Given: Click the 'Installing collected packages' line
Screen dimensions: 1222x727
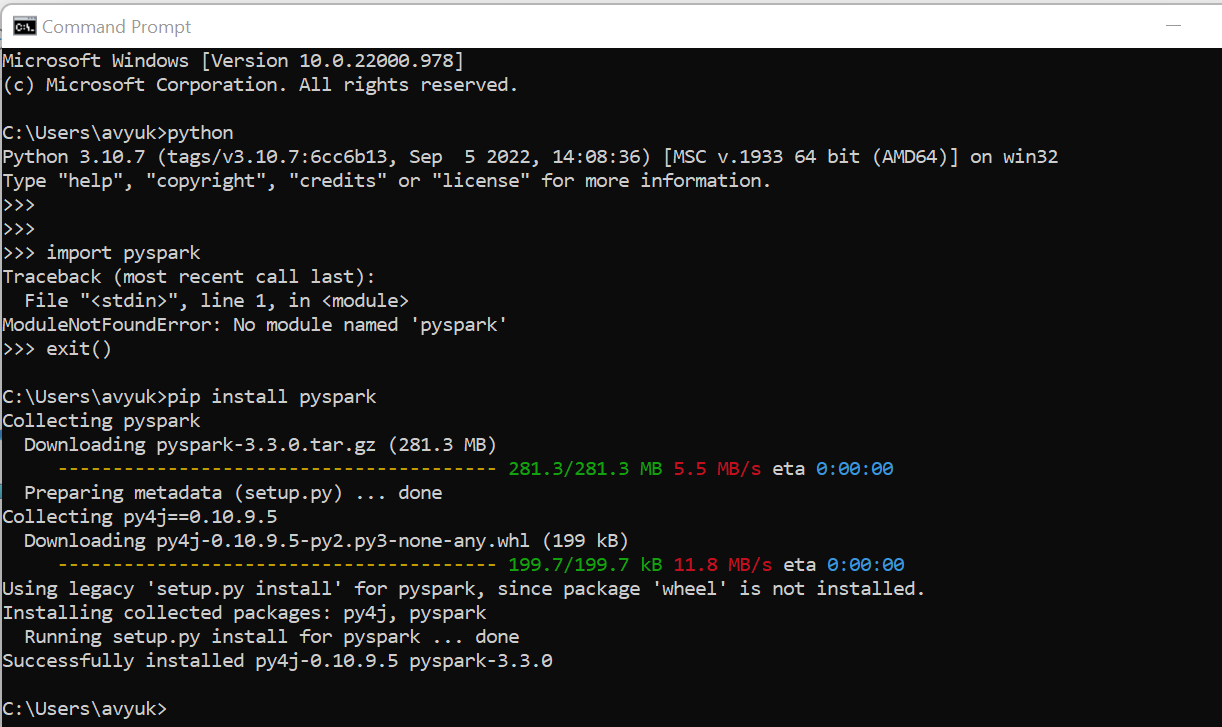Looking at the screenshot, I should click(244, 613).
